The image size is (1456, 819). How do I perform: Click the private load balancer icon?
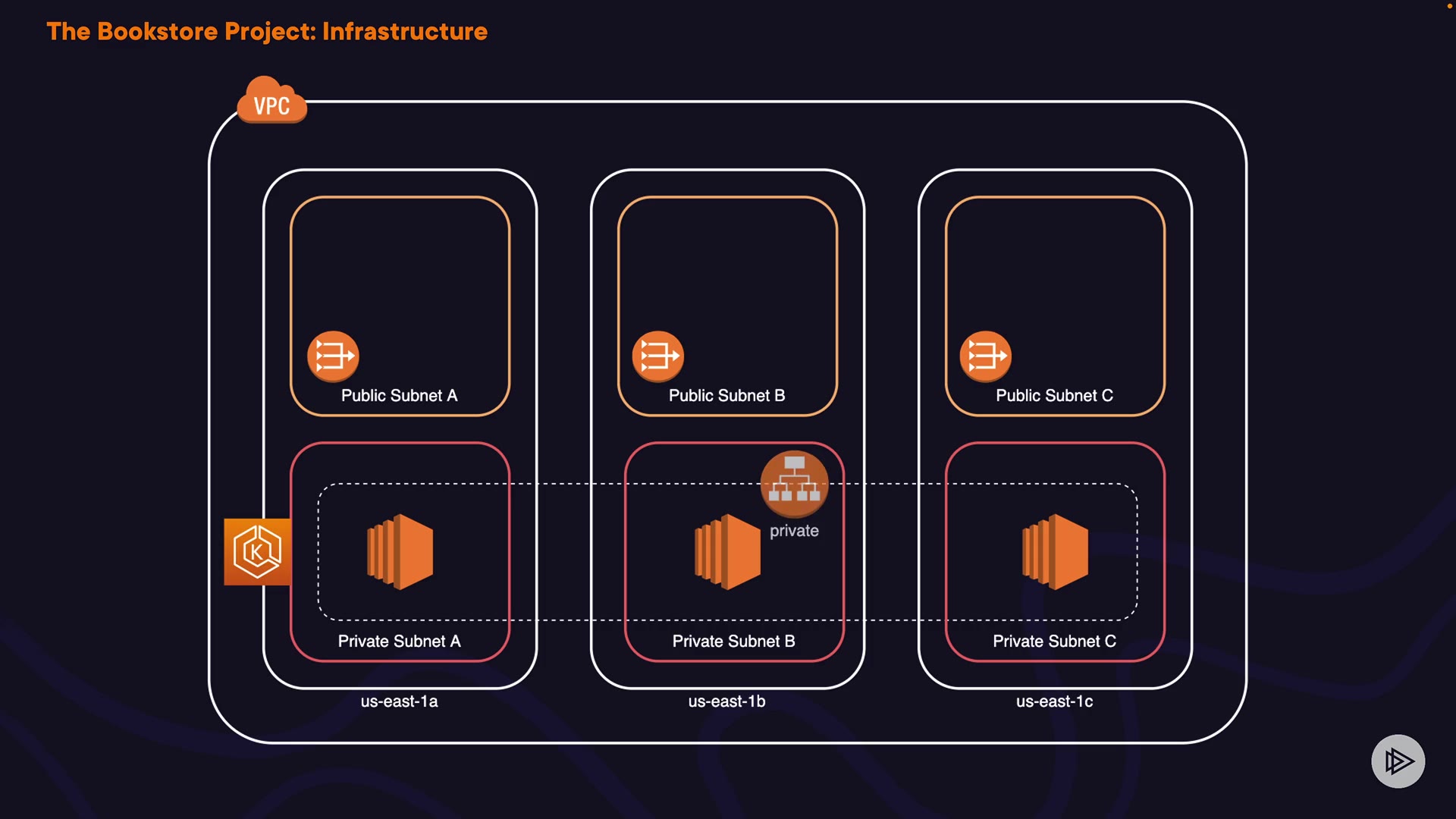pos(794,483)
